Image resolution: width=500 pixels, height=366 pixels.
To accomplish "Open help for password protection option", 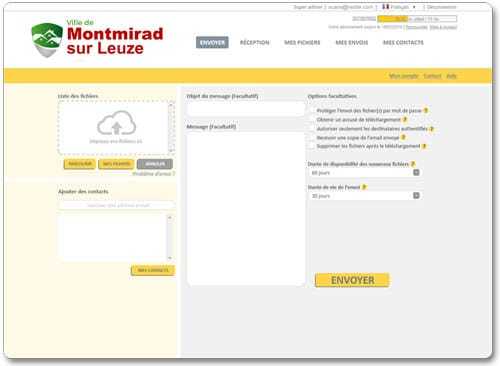I will click(426, 110).
